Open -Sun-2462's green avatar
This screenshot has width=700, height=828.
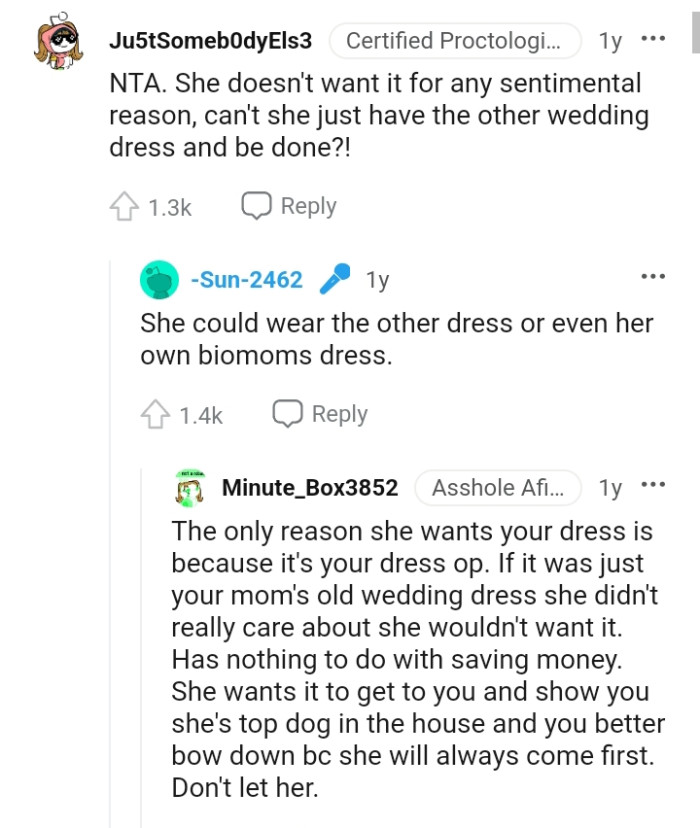point(158,280)
